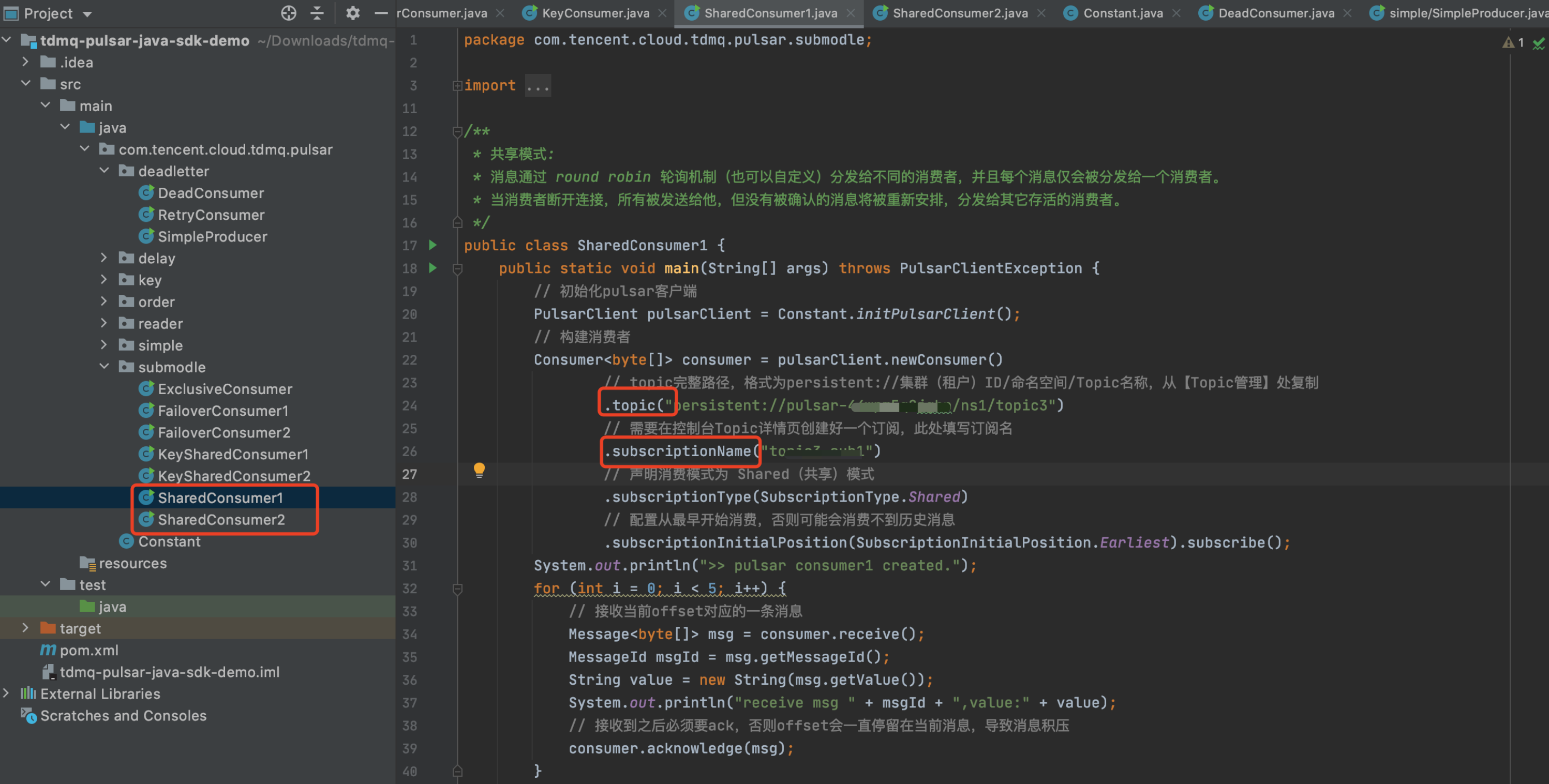Collapse the main folder arrow
1549x784 pixels.
click(x=45, y=104)
